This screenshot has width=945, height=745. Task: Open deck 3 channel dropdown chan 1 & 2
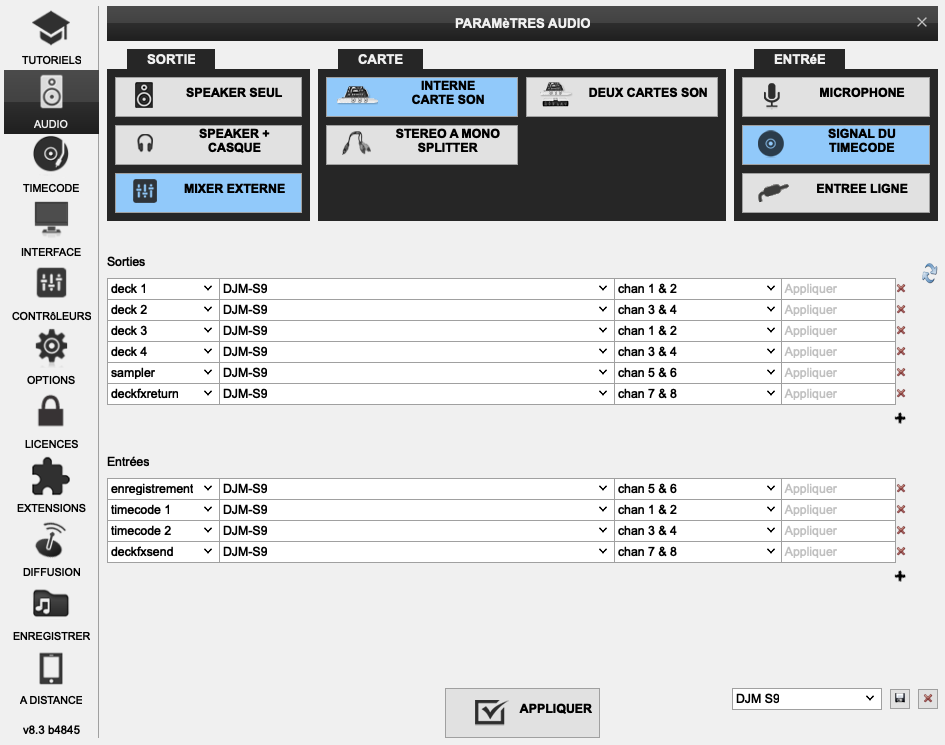(x=697, y=331)
